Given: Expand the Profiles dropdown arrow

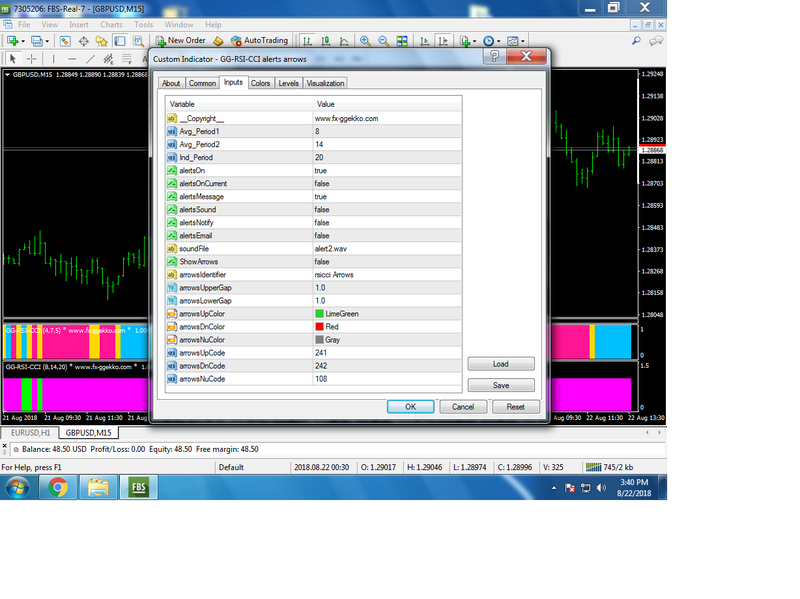Looking at the screenshot, I should click(x=47, y=41).
